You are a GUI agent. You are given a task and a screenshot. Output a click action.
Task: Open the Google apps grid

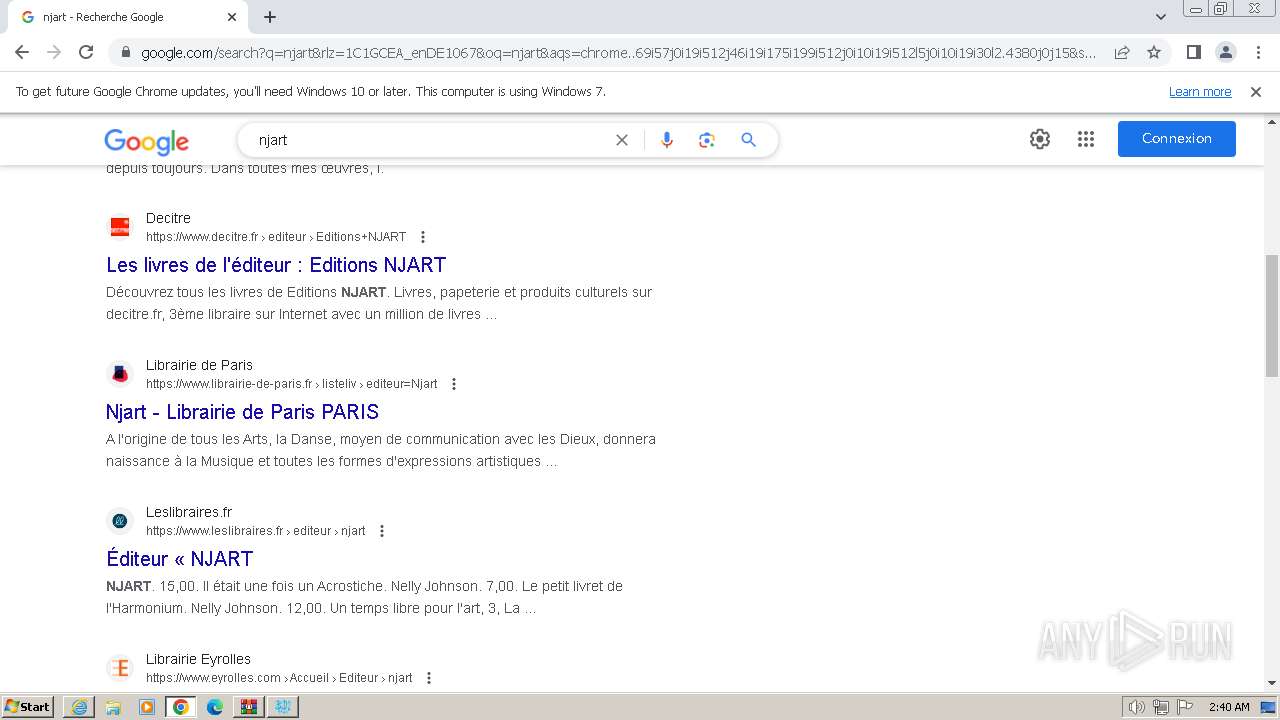click(1086, 139)
